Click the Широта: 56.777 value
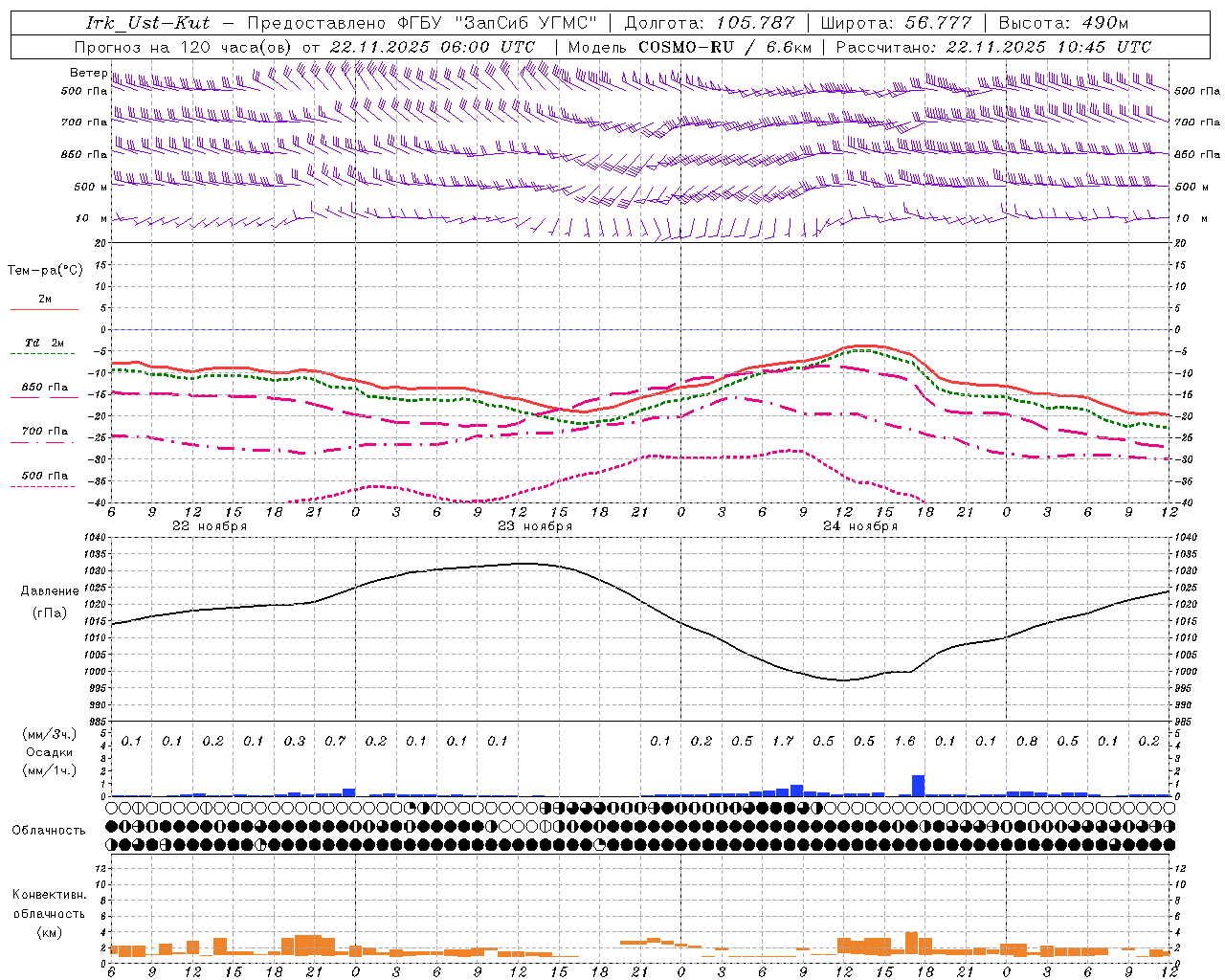 (x=896, y=23)
